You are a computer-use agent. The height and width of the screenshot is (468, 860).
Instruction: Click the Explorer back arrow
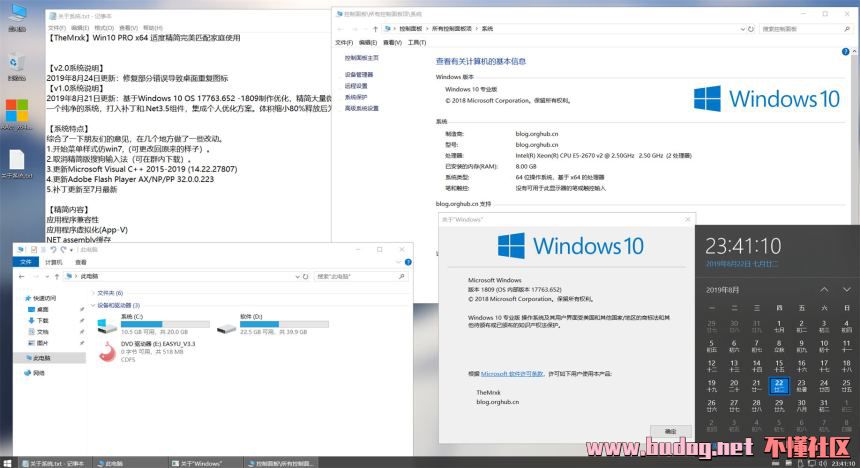tap(21, 277)
